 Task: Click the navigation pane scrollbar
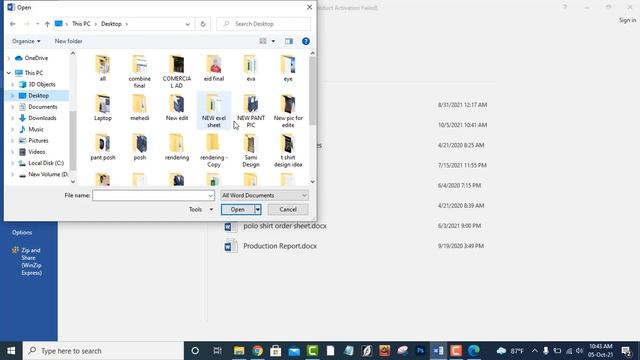click(73, 141)
